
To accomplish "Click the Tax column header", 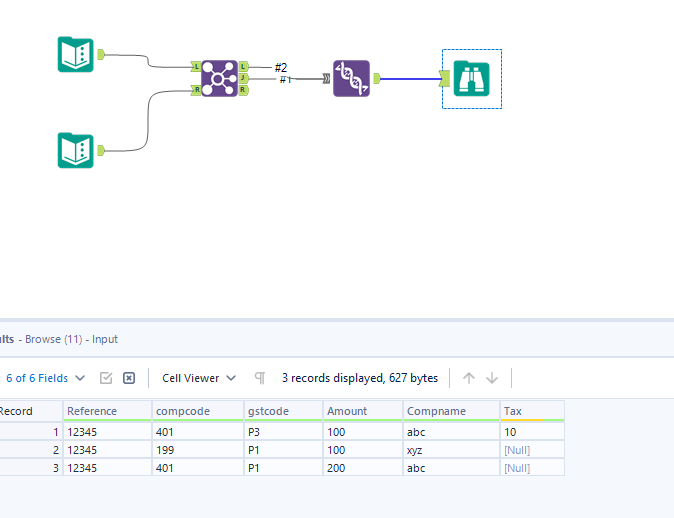I will [532, 411].
